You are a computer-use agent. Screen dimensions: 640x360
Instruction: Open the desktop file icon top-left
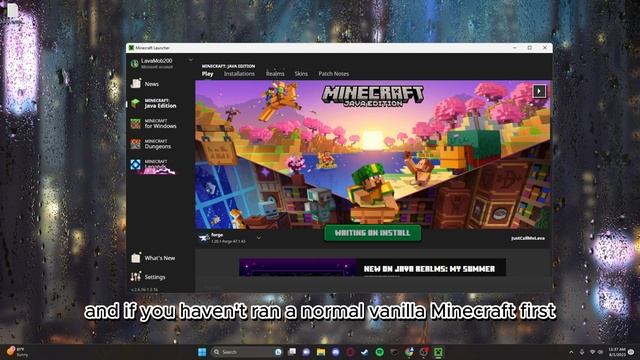pos(12,11)
